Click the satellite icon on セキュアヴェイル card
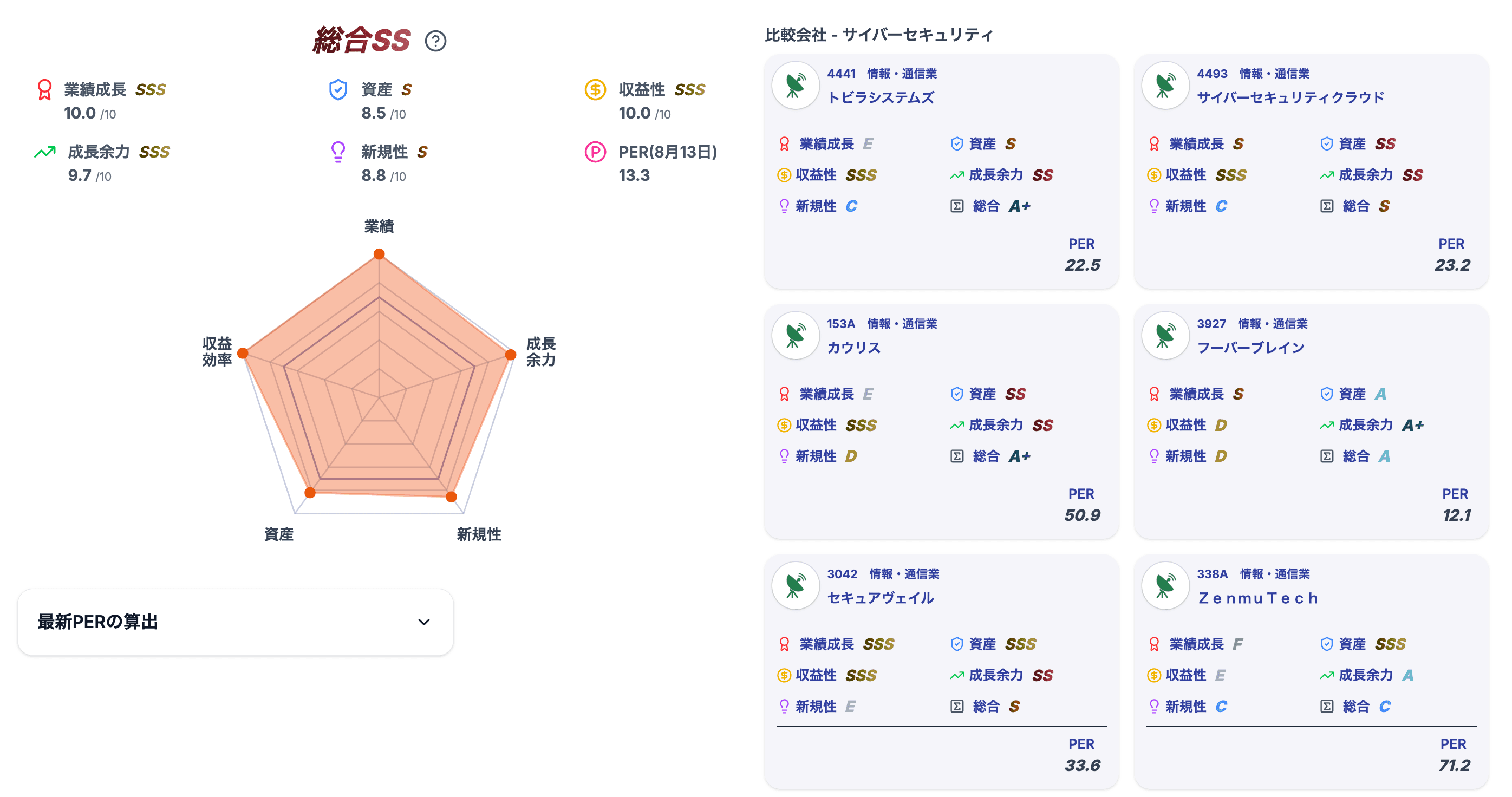This screenshot has width=1512, height=797. tap(796, 586)
